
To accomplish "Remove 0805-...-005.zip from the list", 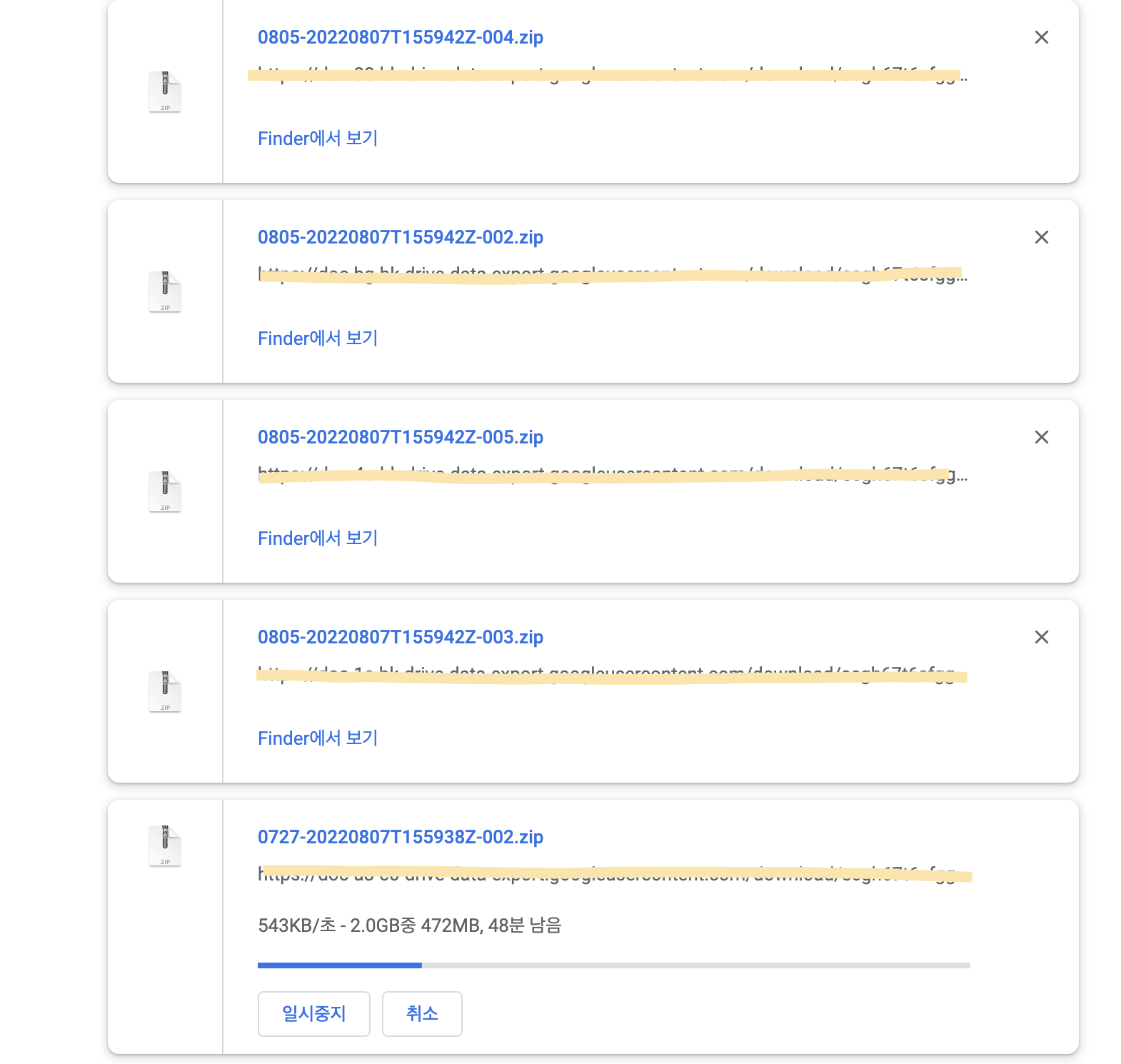I will pyautogui.click(x=1042, y=437).
